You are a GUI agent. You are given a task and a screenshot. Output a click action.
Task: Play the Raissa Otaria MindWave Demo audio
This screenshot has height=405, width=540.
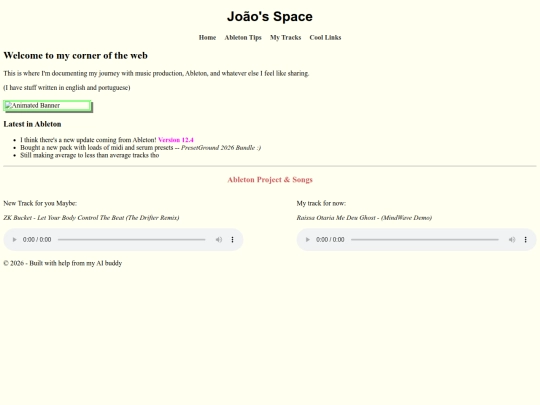[x=308, y=240]
